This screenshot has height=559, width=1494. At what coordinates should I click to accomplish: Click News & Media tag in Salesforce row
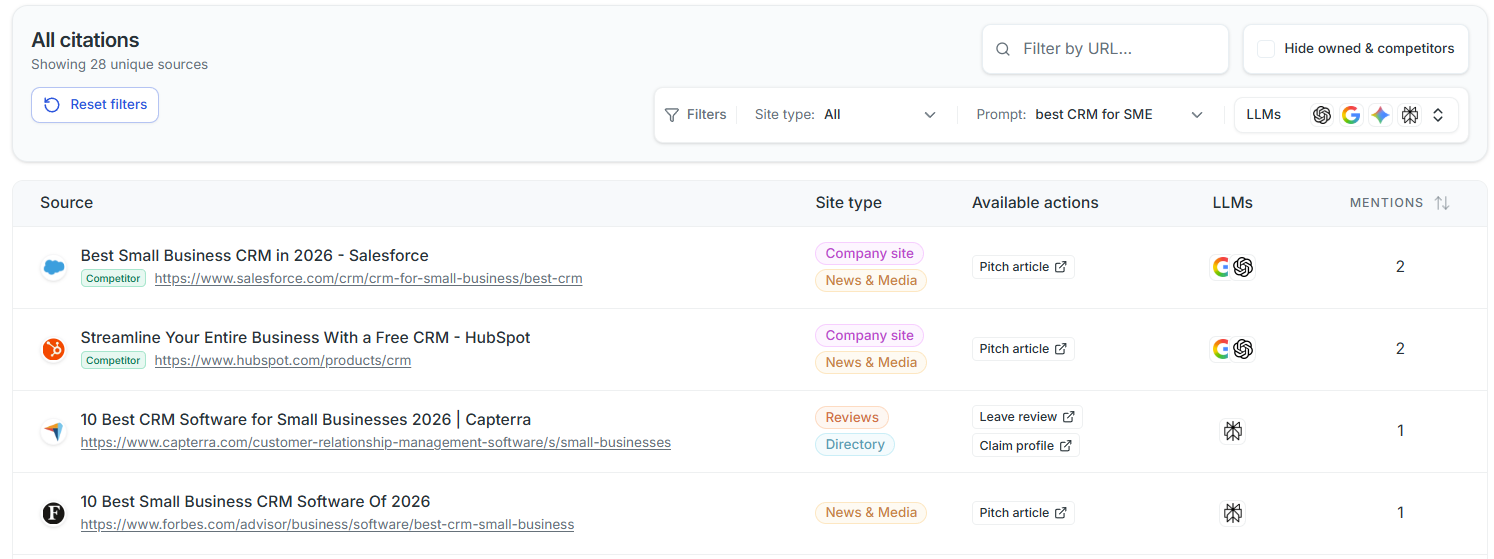click(x=871, y=281)
